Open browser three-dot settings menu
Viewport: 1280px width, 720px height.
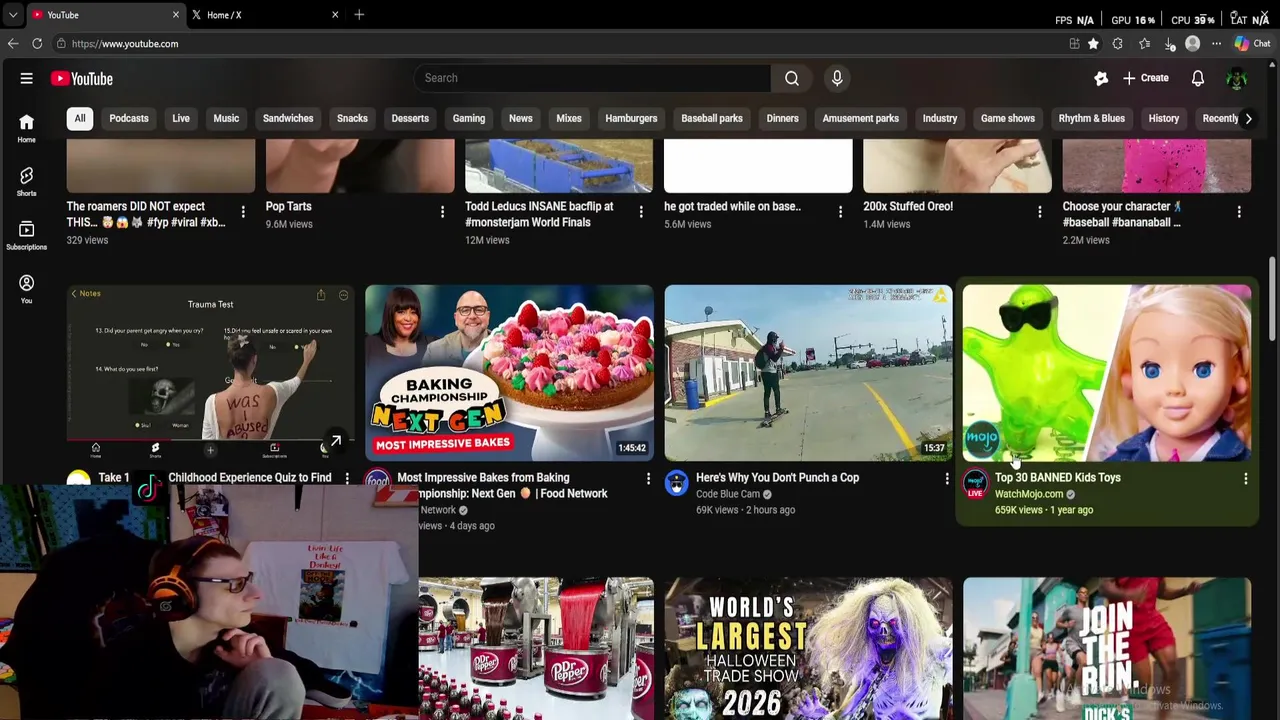coord(1216,44)
